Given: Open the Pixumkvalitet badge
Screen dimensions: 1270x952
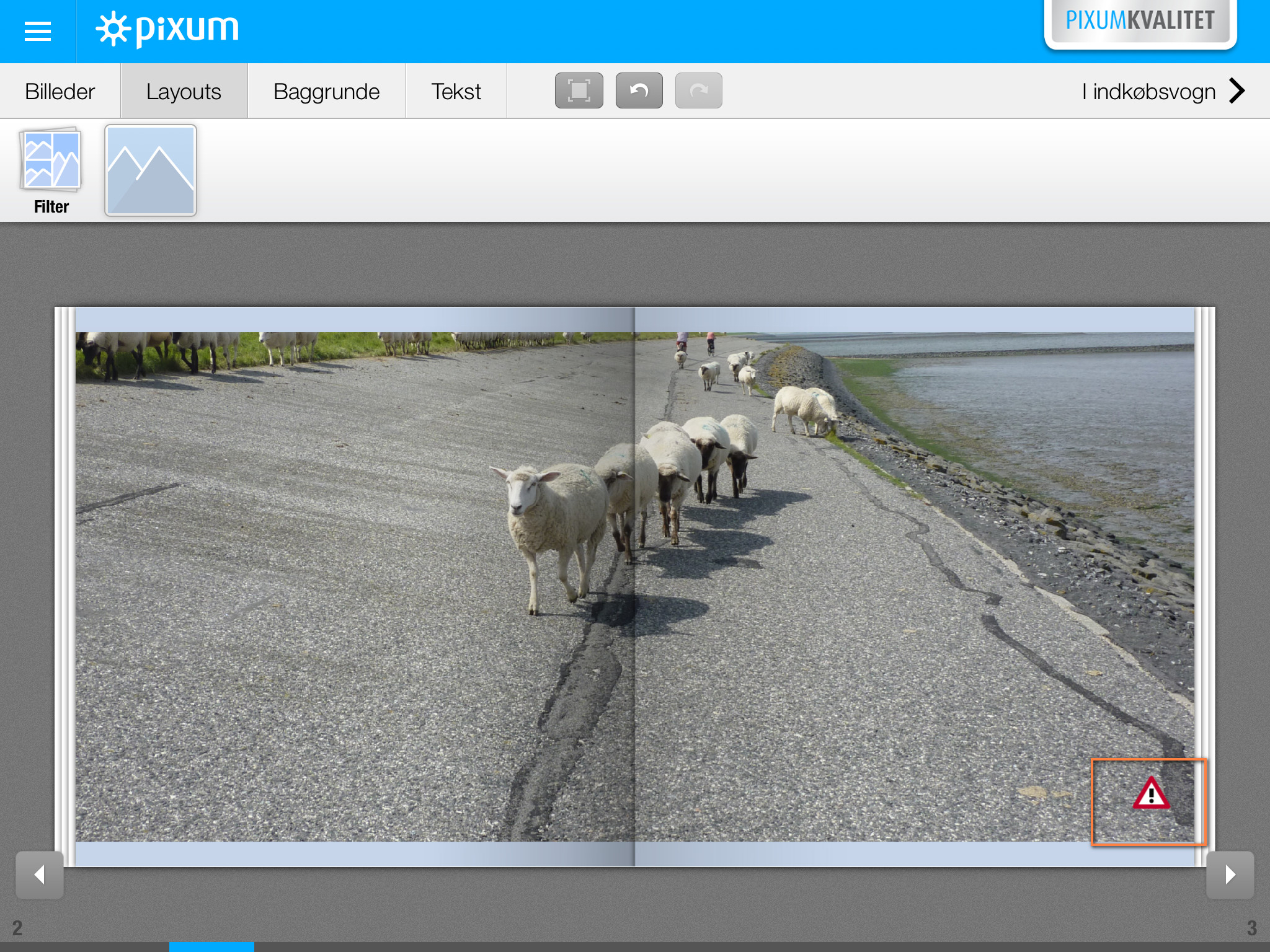Looking at the screenshot, I should click(1140, 22).
